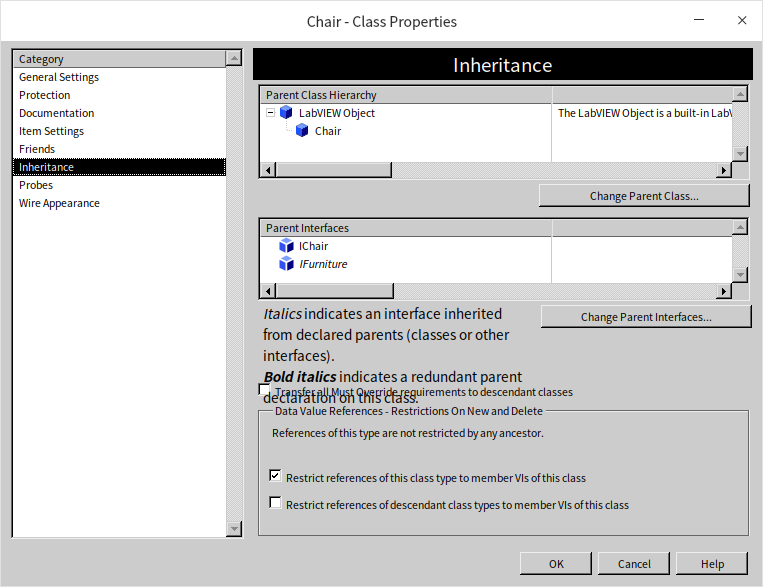Click the IFurniture interface icon
Viewport: 763px width, 587px height.
coord(287,264)
